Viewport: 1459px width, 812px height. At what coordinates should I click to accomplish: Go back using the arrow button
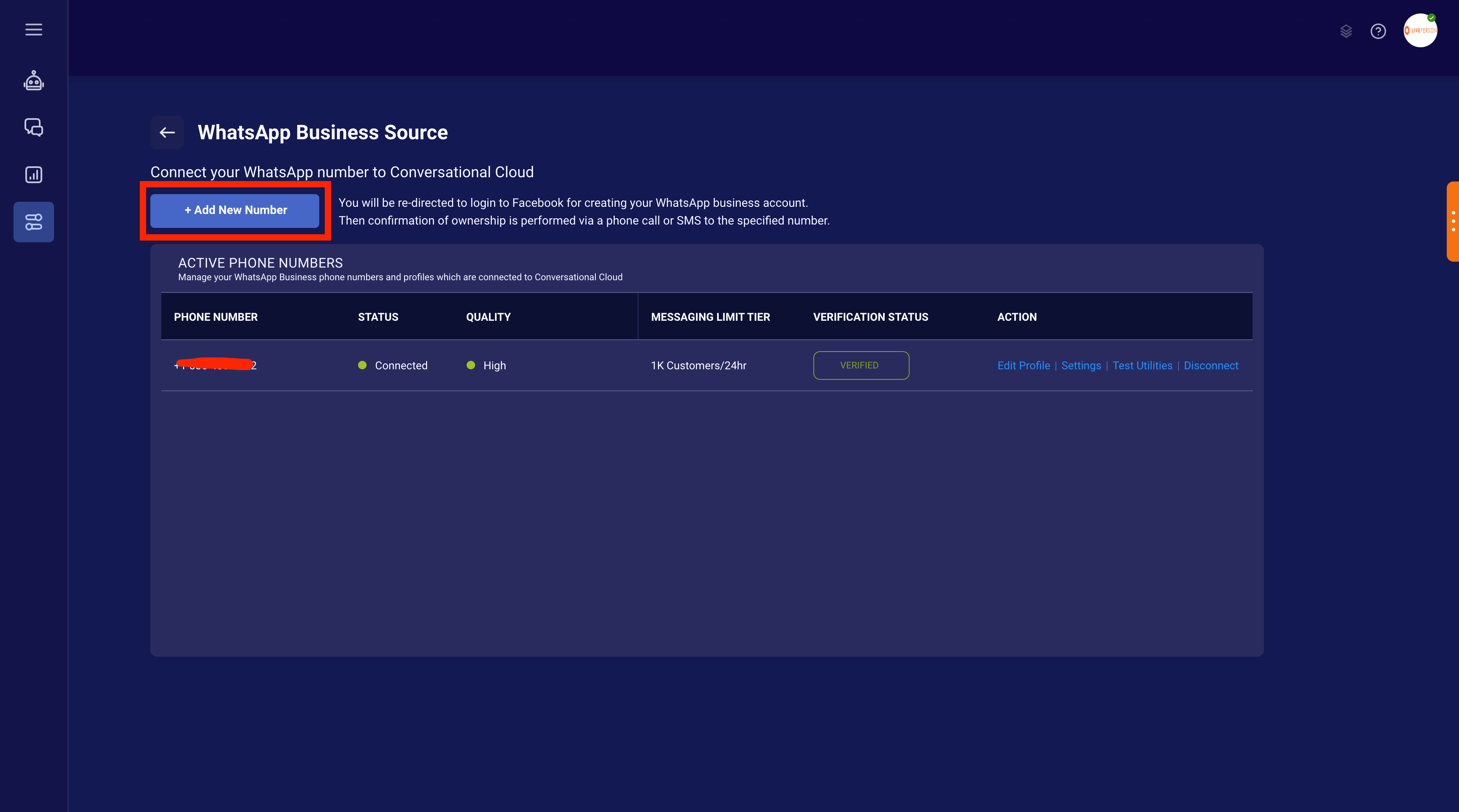pos(167,133)
